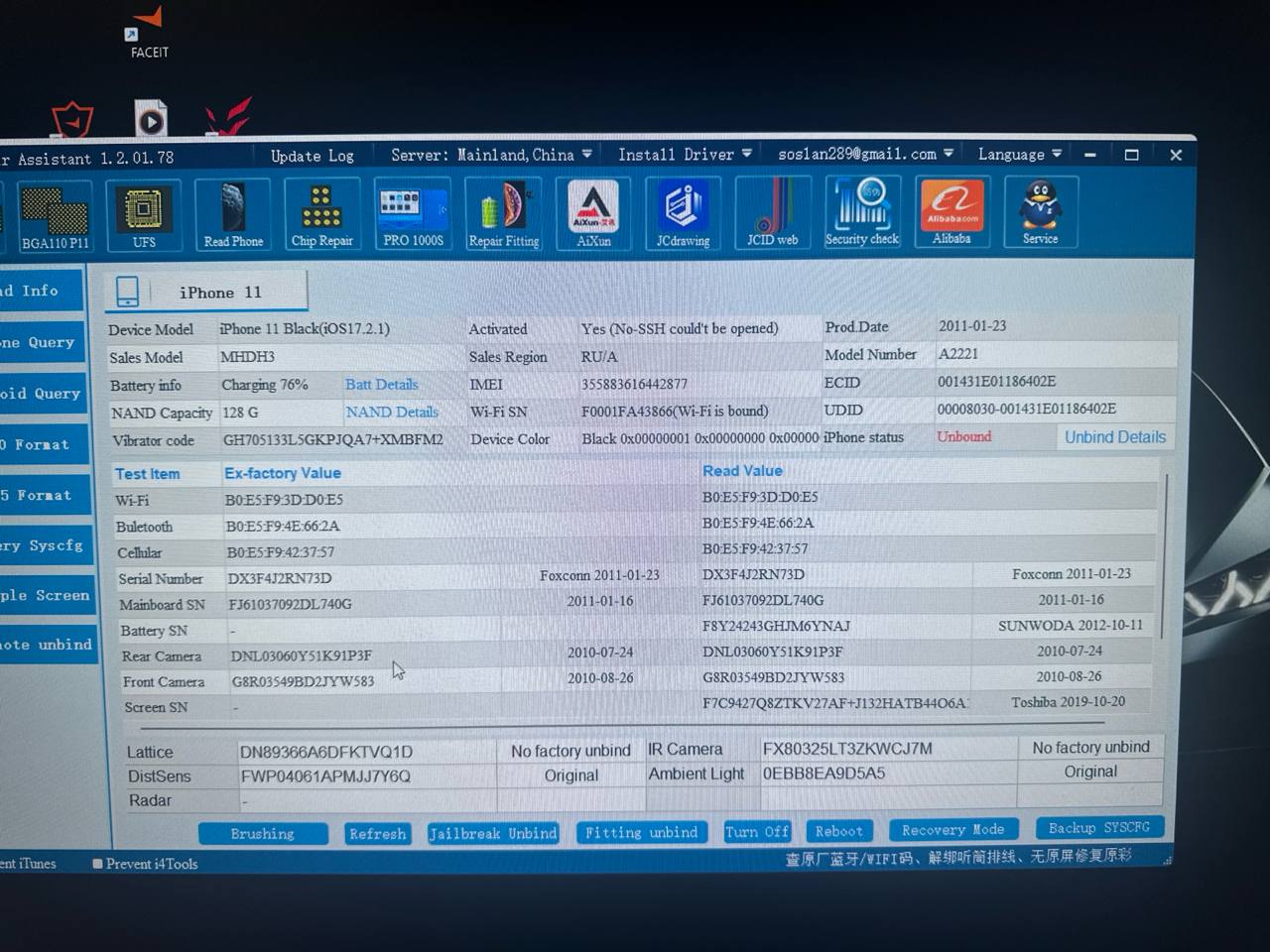Click the Read Value column header
The height and width of the screenshot is (952, 1270).
tap(742, 471)
